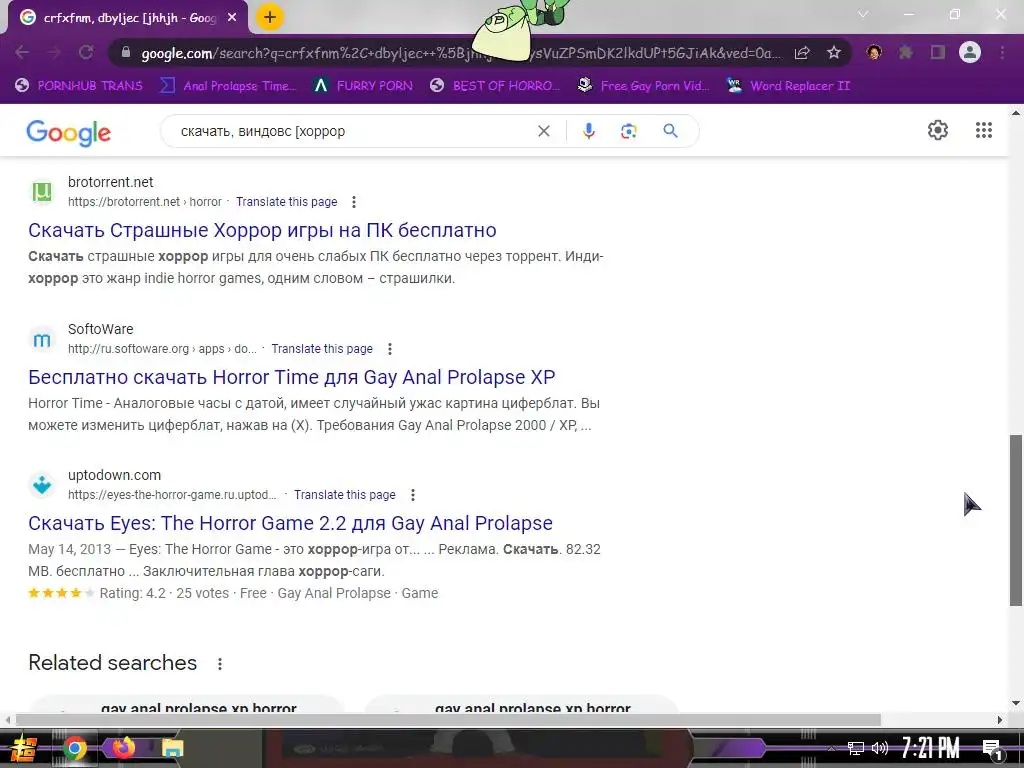Translate the uptodown.com result page
The image size is (1024, 768).
tap(345, 495)
